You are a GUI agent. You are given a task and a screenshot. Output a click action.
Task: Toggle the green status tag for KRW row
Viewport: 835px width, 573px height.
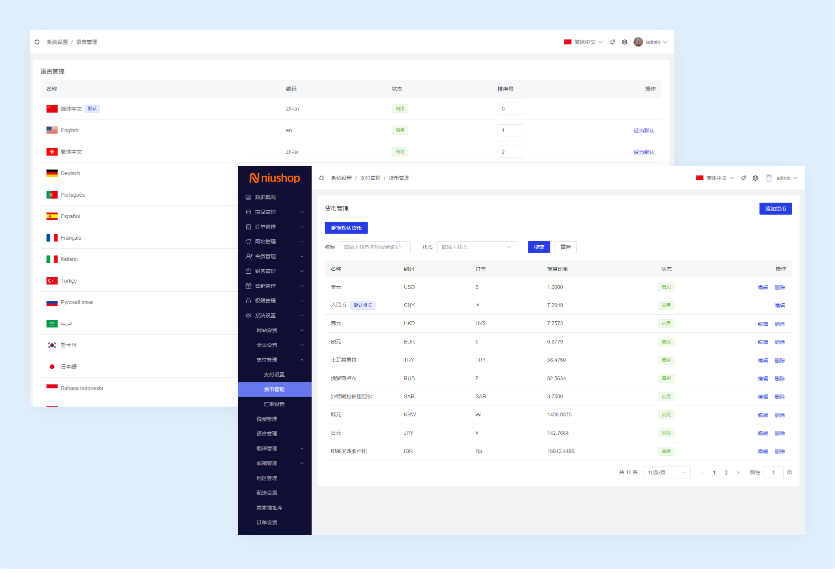click(666, 414)
